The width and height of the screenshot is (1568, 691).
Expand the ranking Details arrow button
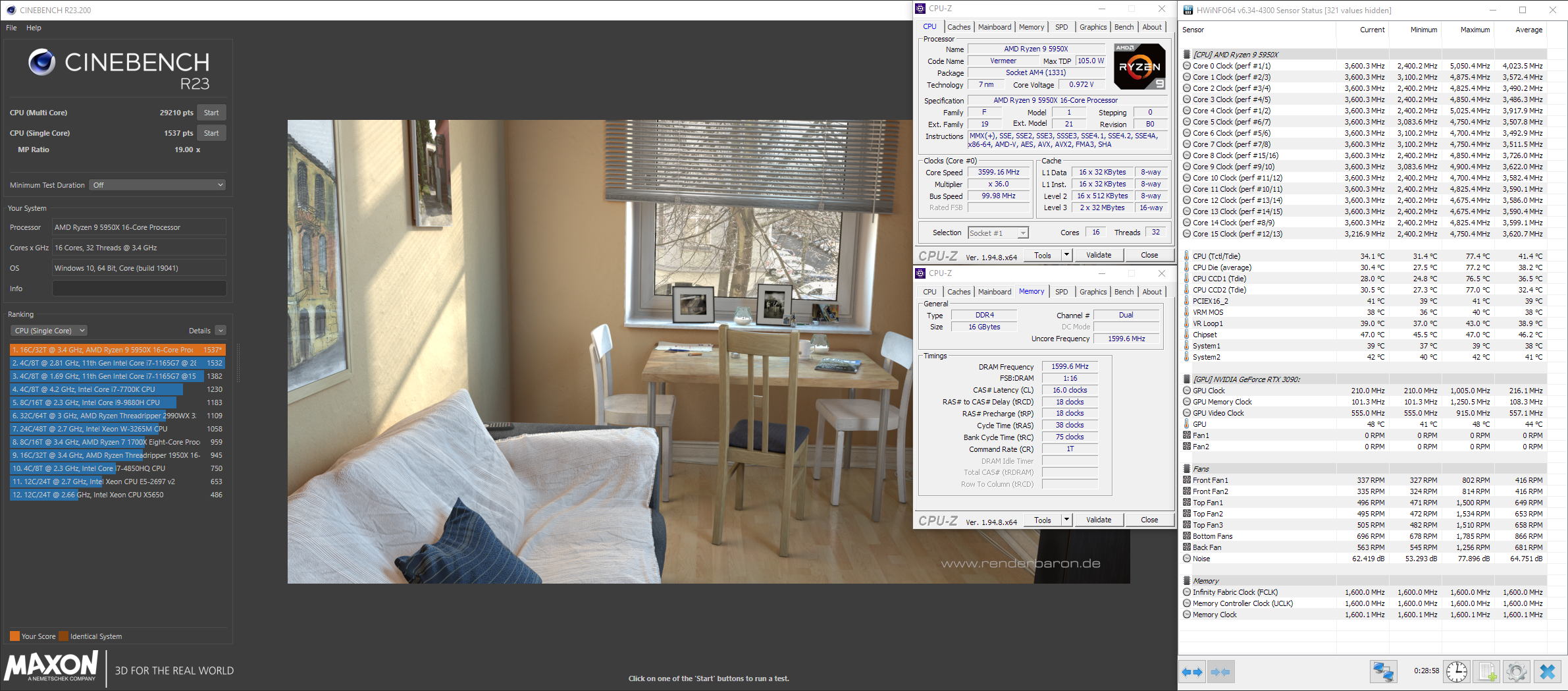(221, 331)
